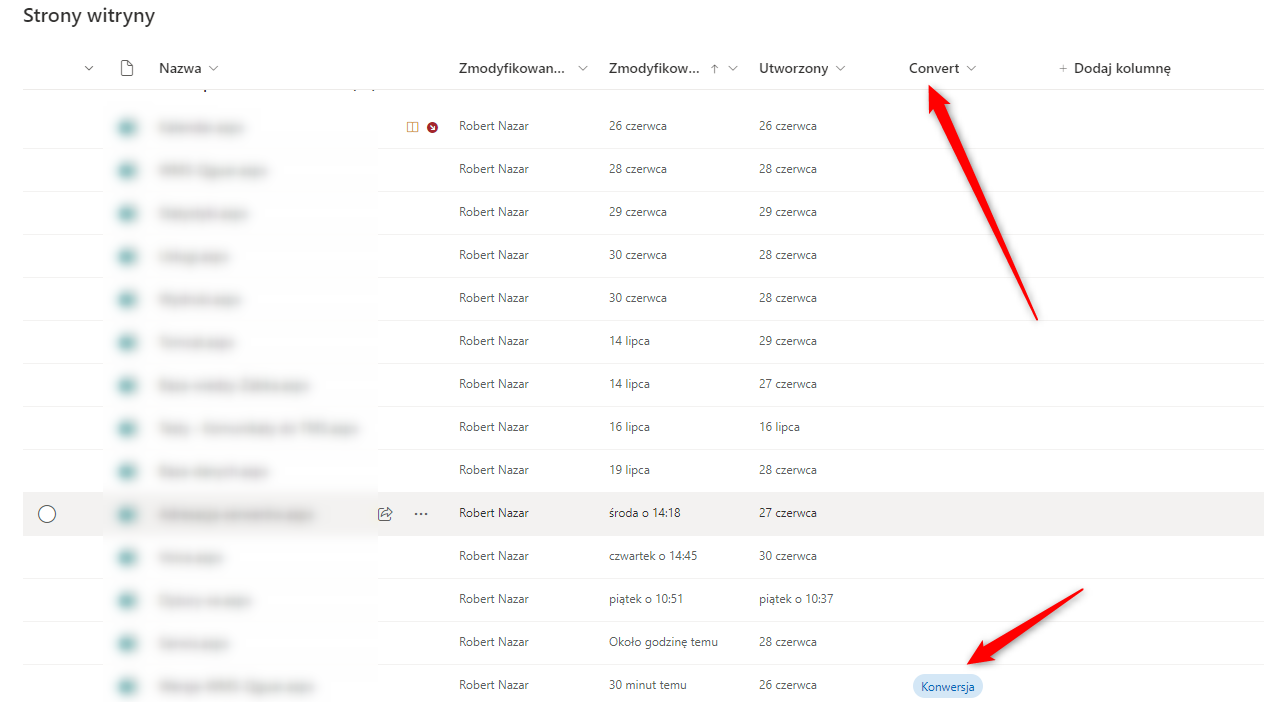Viewport: 1264px width, 707px height.
Task: Open the more actions ellipsis on the highlighted row
Action: tap(421, 514)
